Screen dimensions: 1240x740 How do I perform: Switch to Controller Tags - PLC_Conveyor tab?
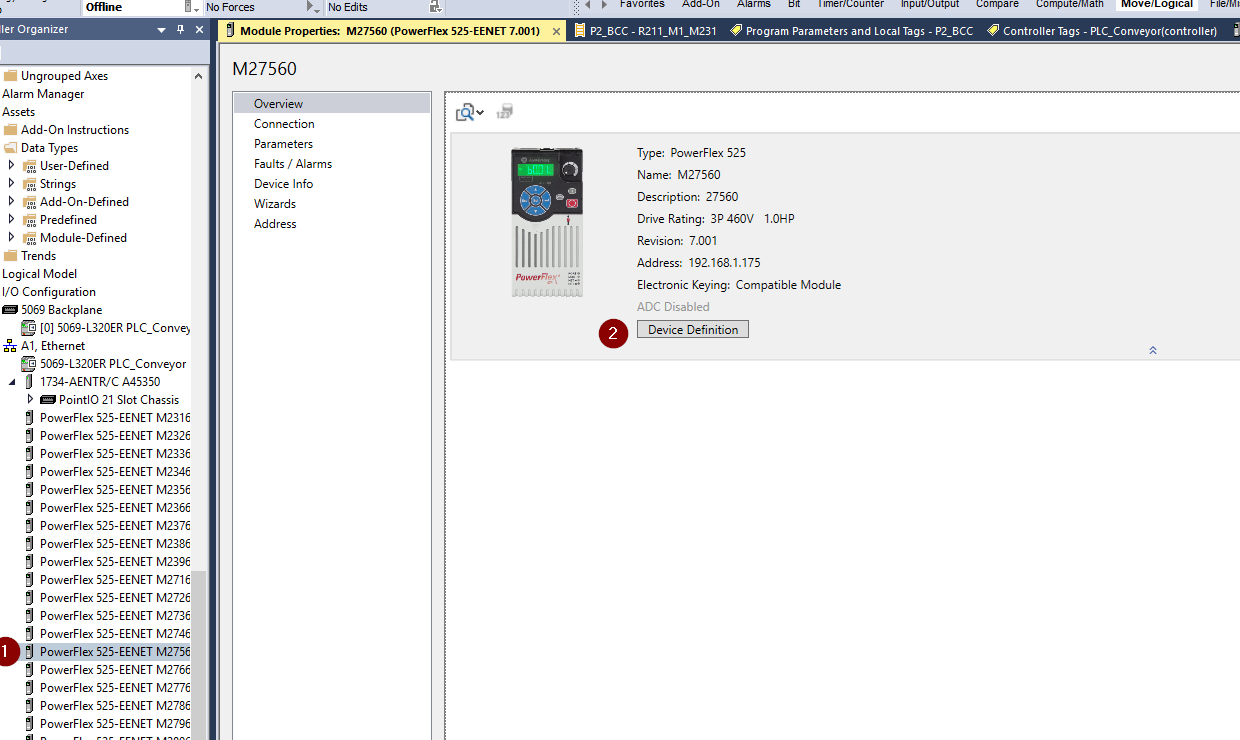click(x=1102, y=31)
